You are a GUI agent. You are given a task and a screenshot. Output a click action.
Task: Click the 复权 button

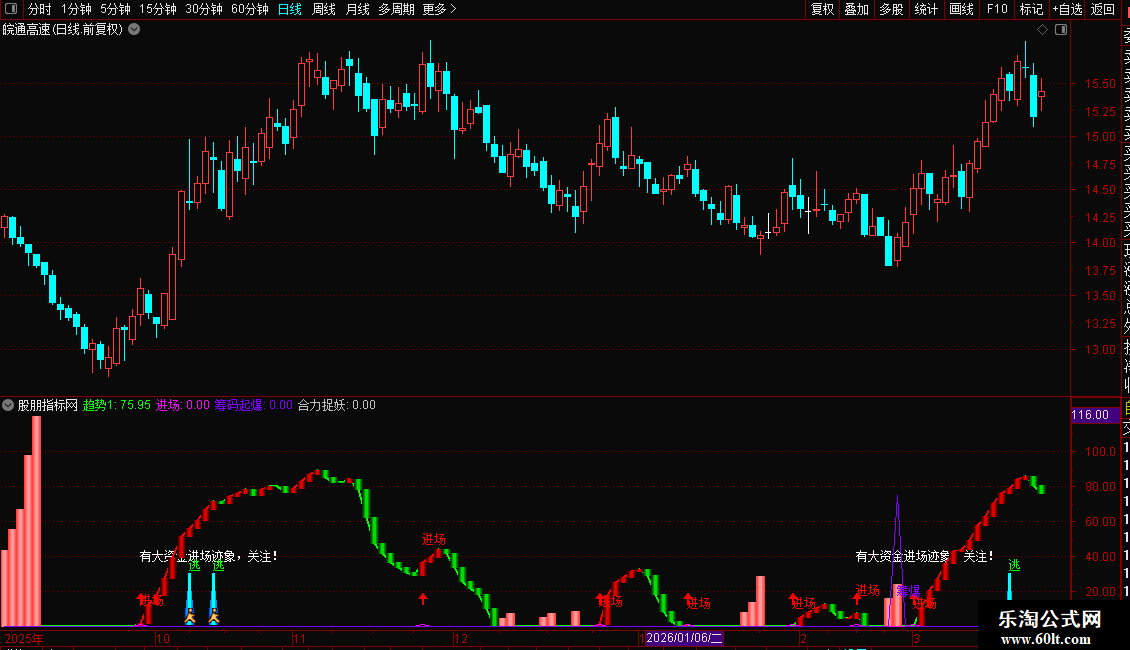[822, 9]
